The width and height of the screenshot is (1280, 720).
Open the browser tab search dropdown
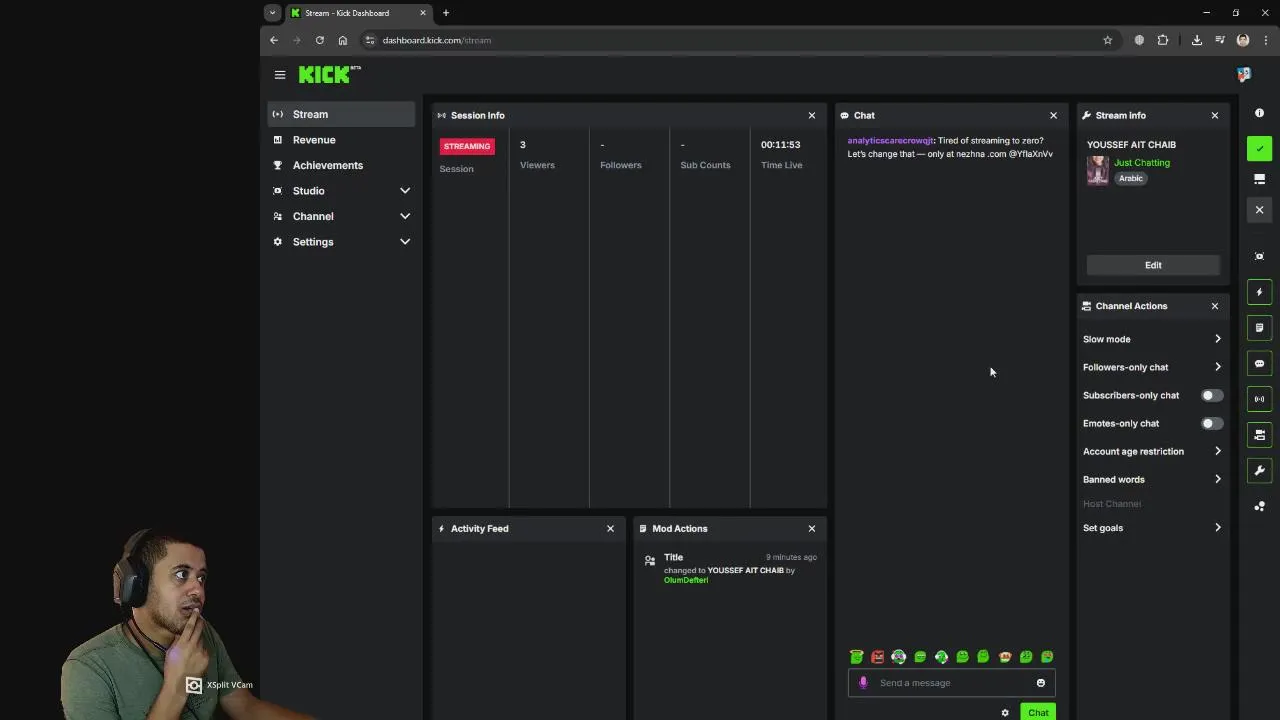272,13
